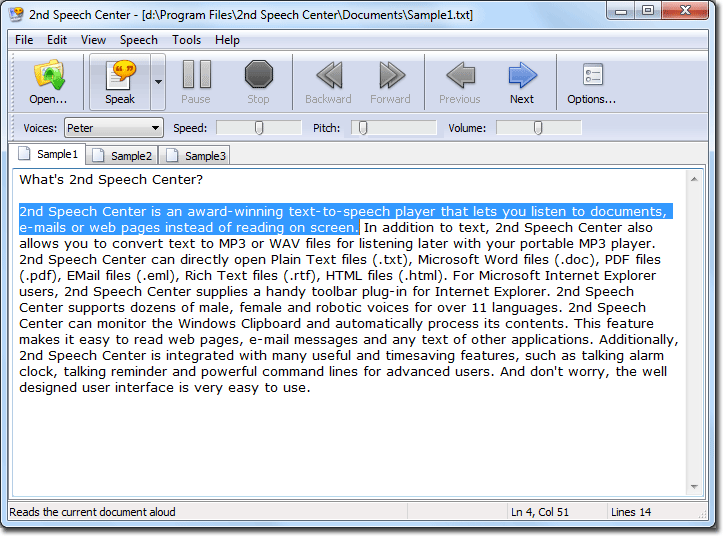The height and width of the screenshot is (536, 724).
Task: Switch to the Sample3 tab
Action: click(196, 156)
